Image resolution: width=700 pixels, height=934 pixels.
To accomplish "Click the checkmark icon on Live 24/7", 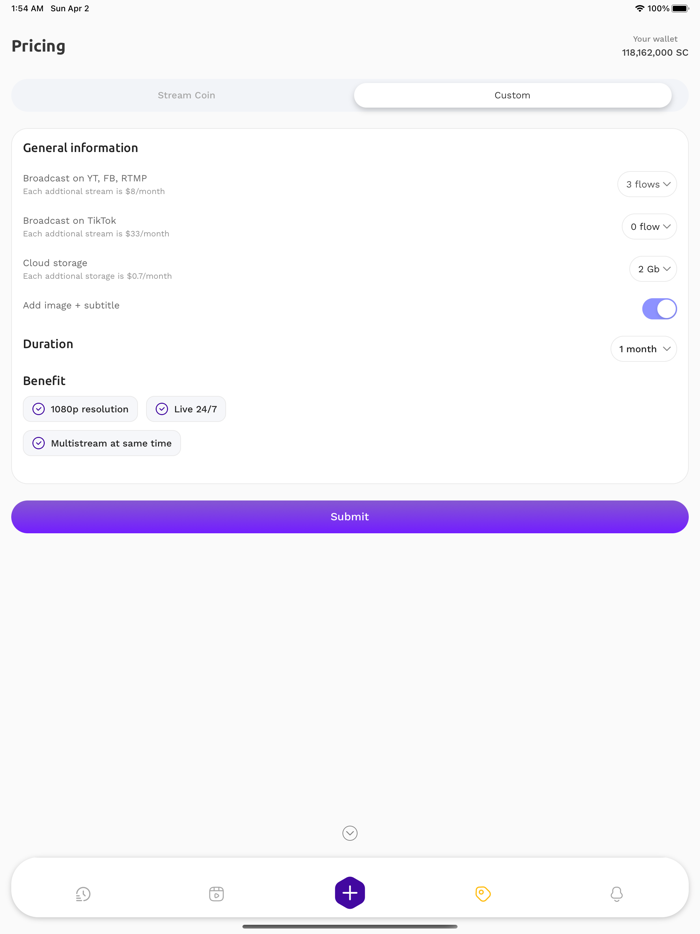I will (161, 409).
